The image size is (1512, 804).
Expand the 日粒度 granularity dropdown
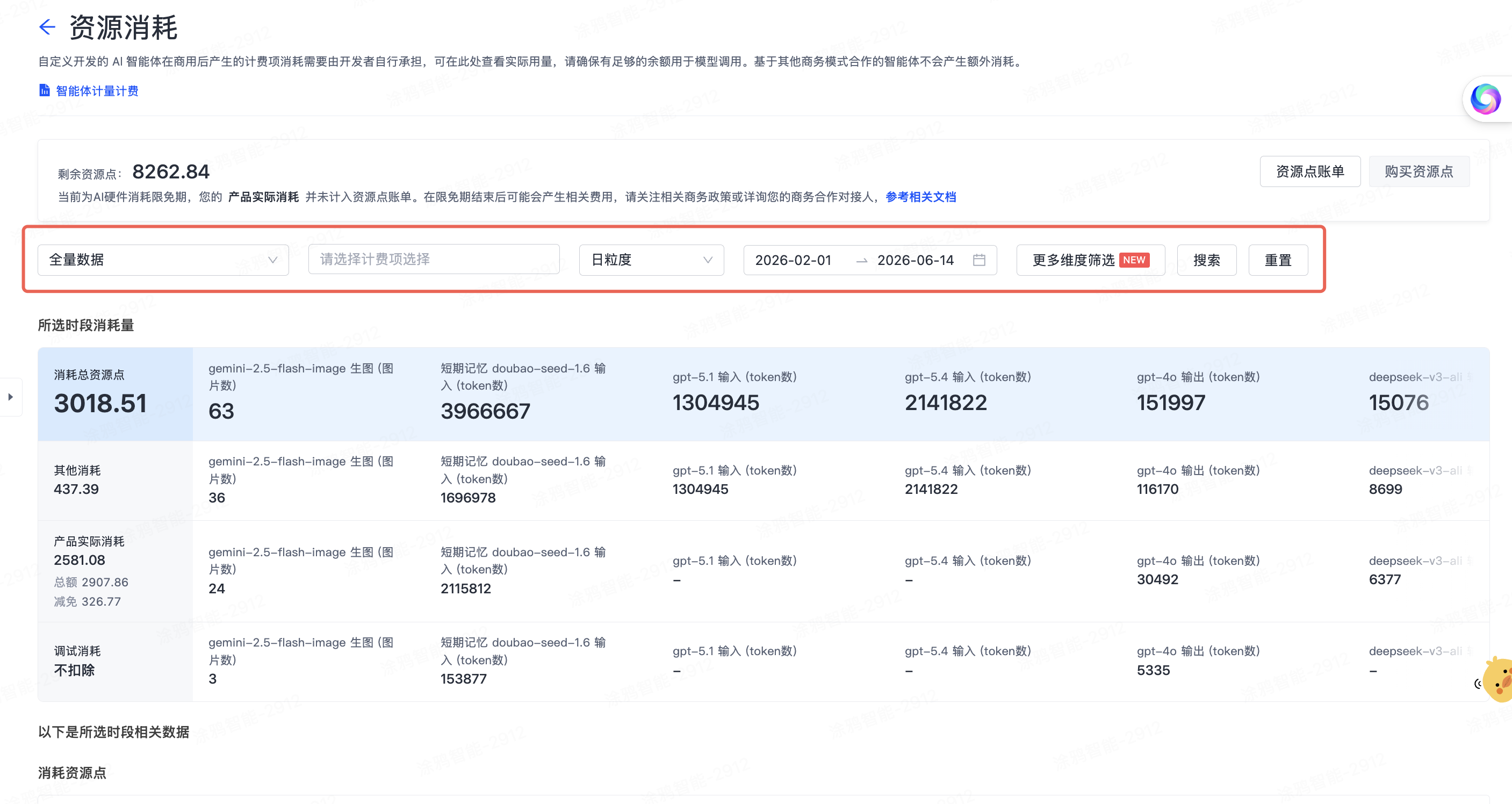pos(652,260)
